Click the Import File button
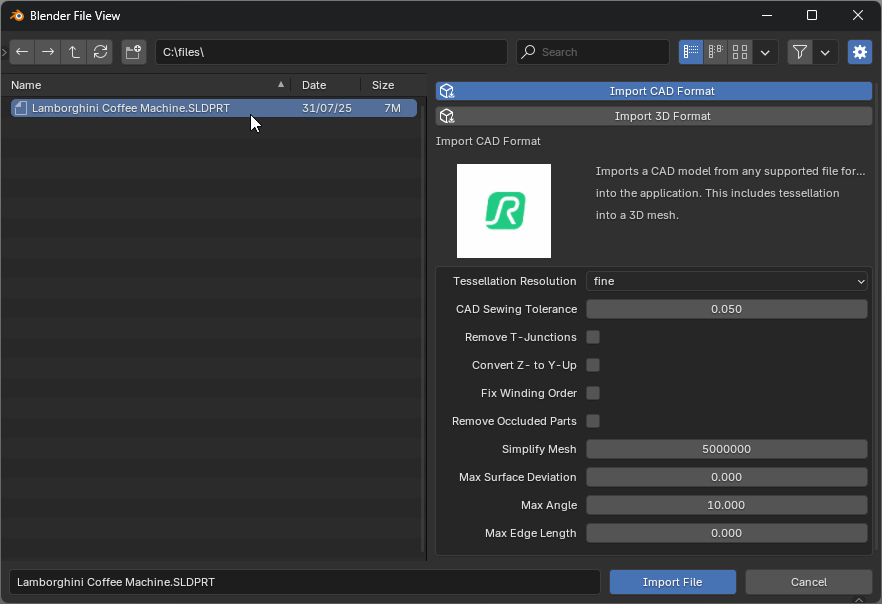Image resolution: width=882 pixels, height=604 pixels. [x=672, y=582]
